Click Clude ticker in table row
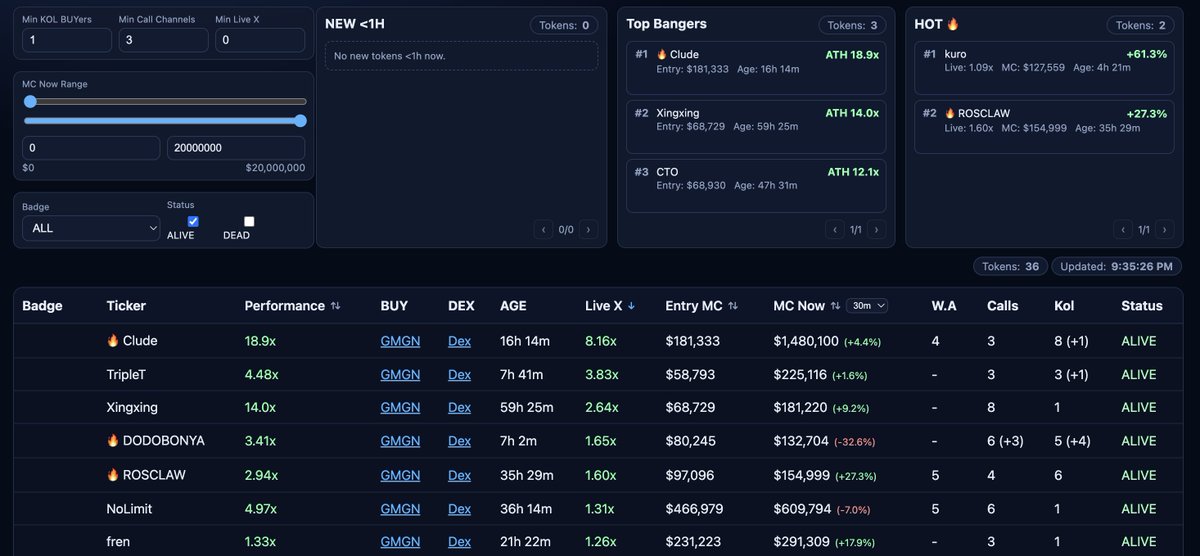1200x556 pixels. [x=132, y=341]
